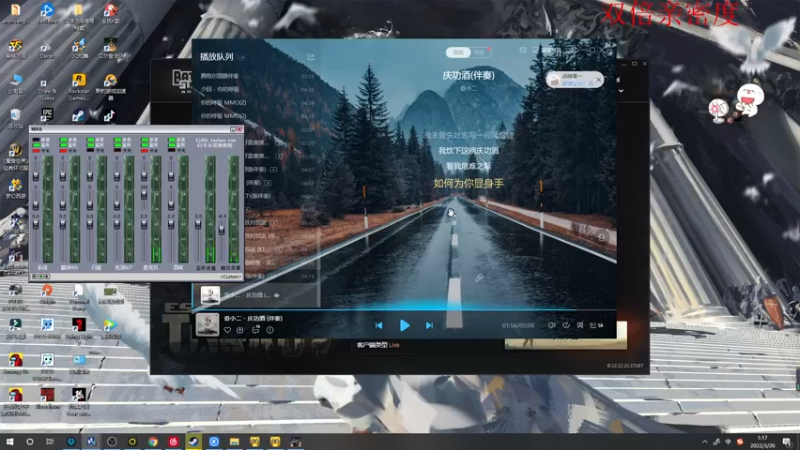Close the notification bubble with its X
This screenshot has width=800, height=450.
pyautogui.click(x=598, y=80)
